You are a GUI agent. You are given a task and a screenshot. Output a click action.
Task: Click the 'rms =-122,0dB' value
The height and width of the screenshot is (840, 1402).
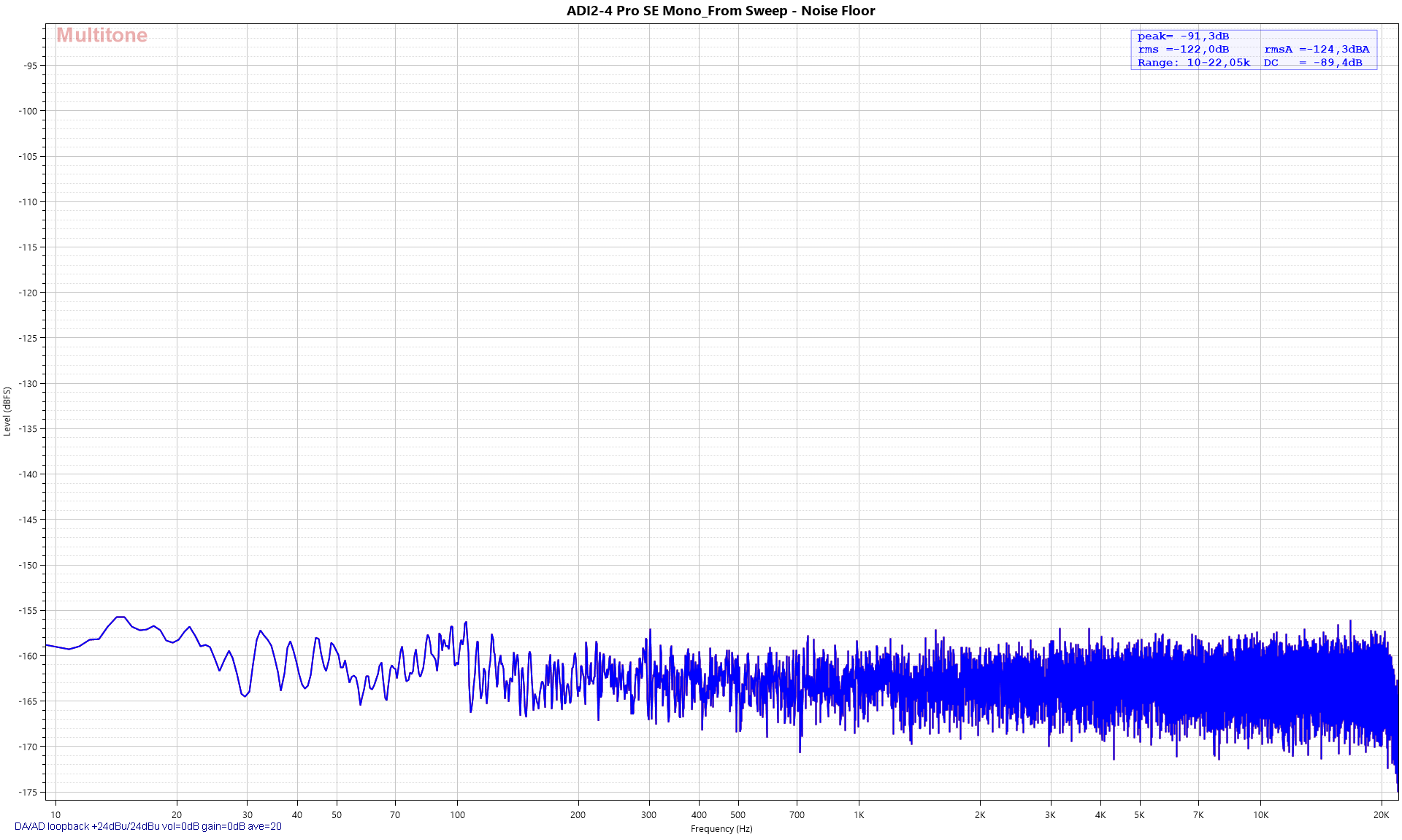pyautogui.click(x=1183, y=50)
